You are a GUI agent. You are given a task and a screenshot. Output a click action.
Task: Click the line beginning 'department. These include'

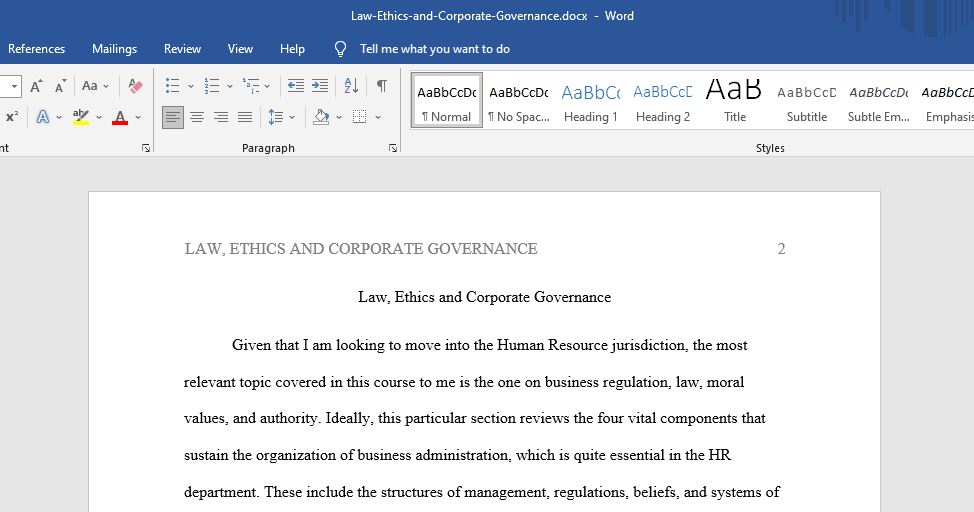(x=481, y=492)
